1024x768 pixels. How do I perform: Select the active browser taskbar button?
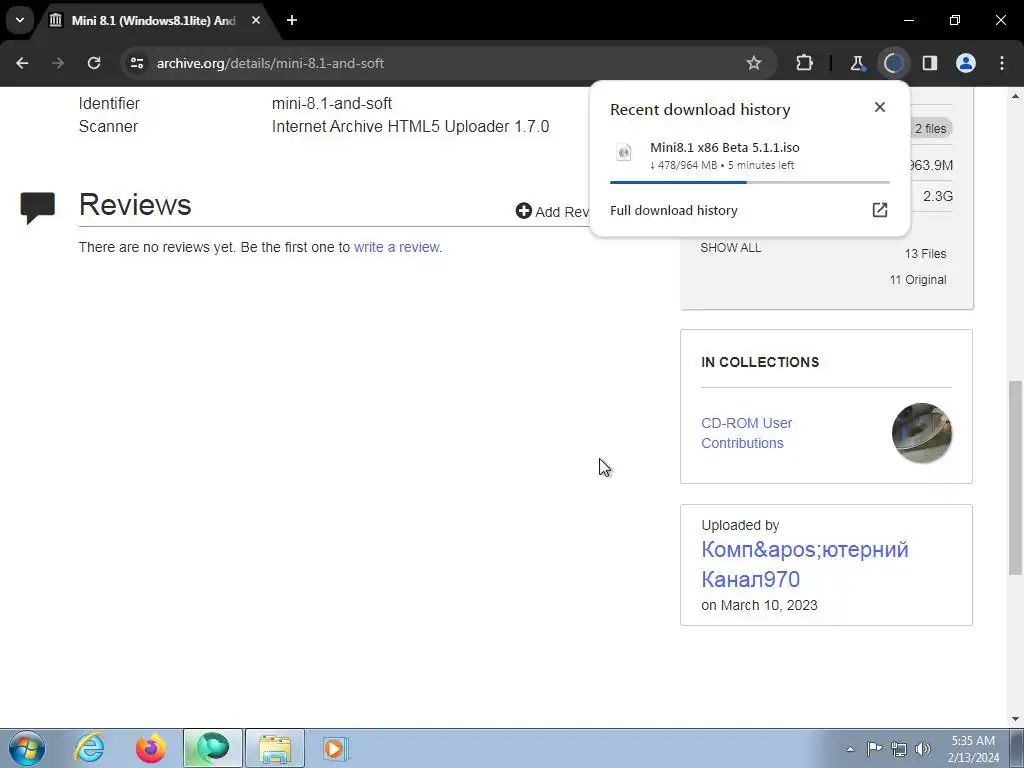tap(213, 748)
